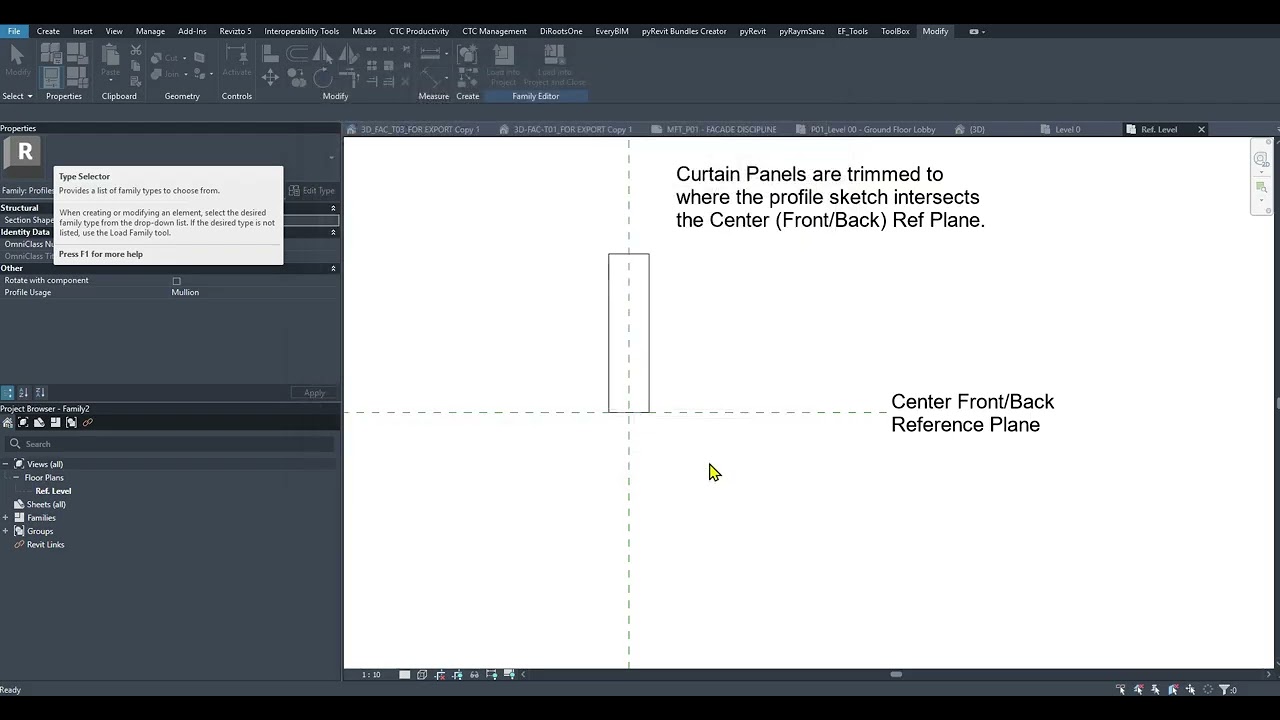Open Ref. Level floor plan in browser
The width and height of the screenshot is (1280, 720).
tap(53, 491)
